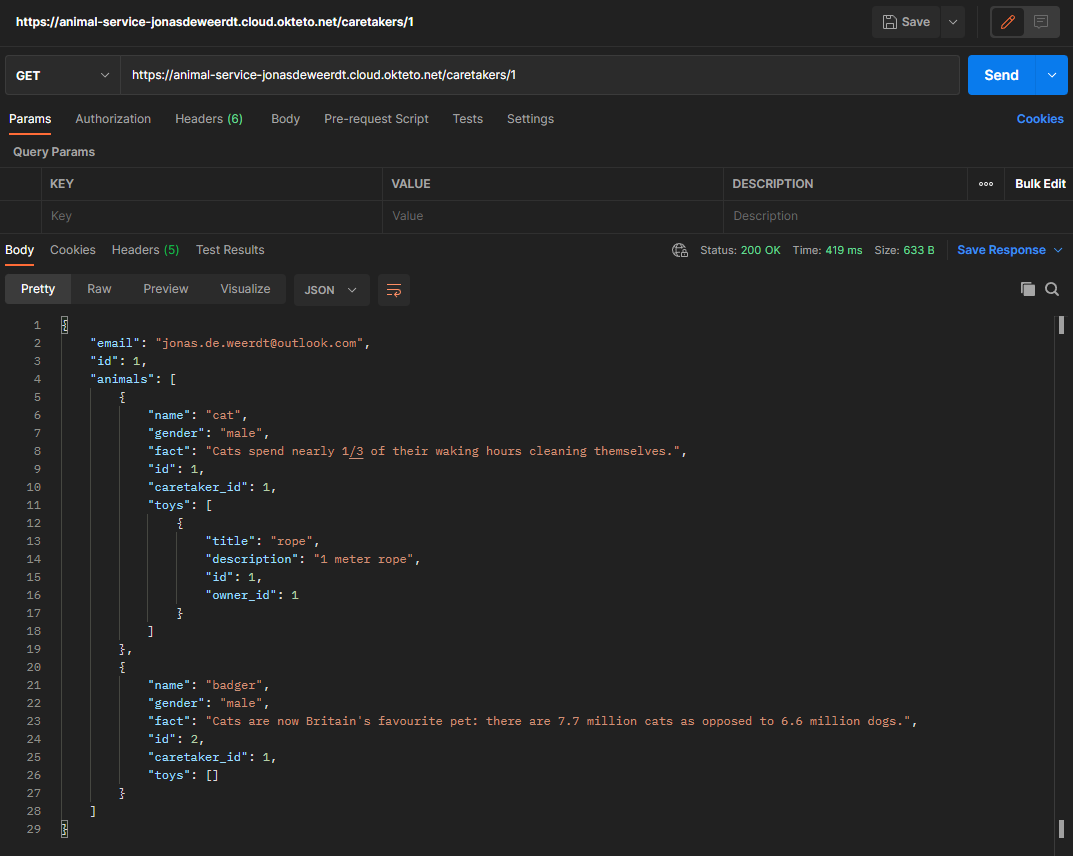Image resolution: width=1073 pixels, height=856 pixels.
Task: Open the JSON format dropdown
Action: [331, 289]
